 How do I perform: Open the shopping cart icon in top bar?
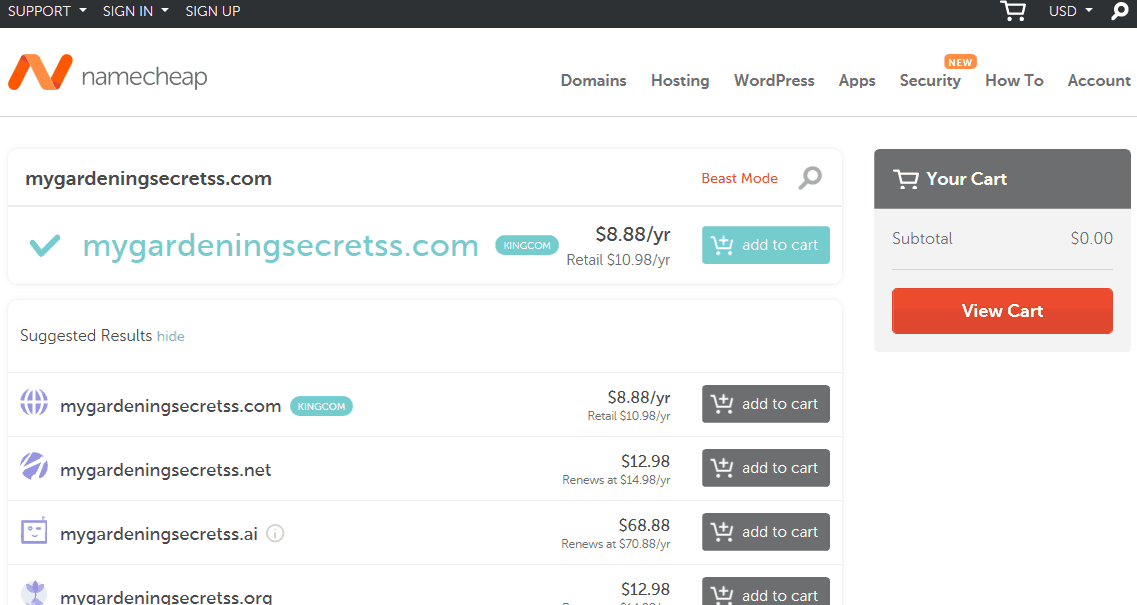tap(1013, 11)
